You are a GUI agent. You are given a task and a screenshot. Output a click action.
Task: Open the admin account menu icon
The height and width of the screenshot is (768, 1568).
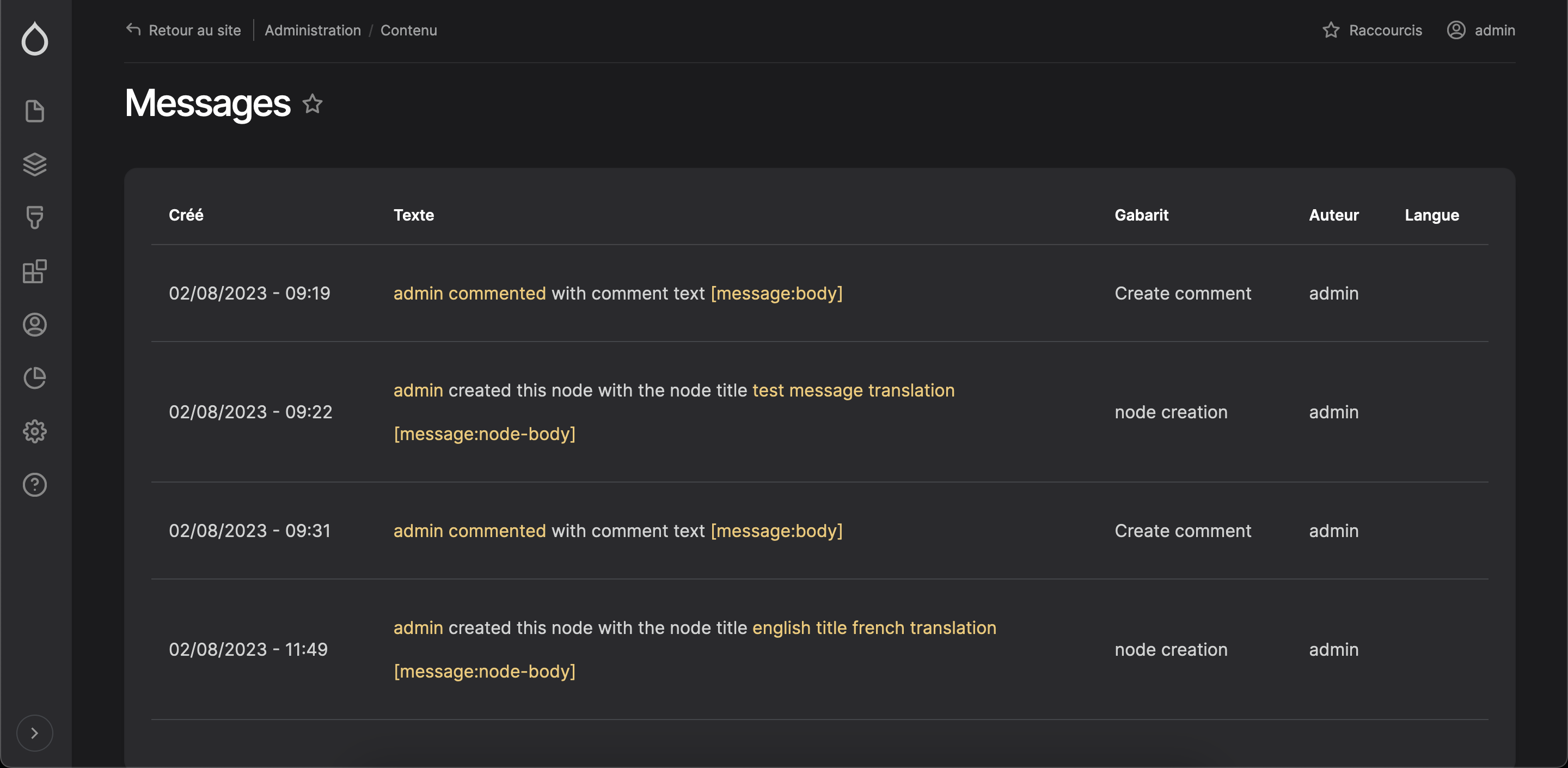click(1456, 30)
